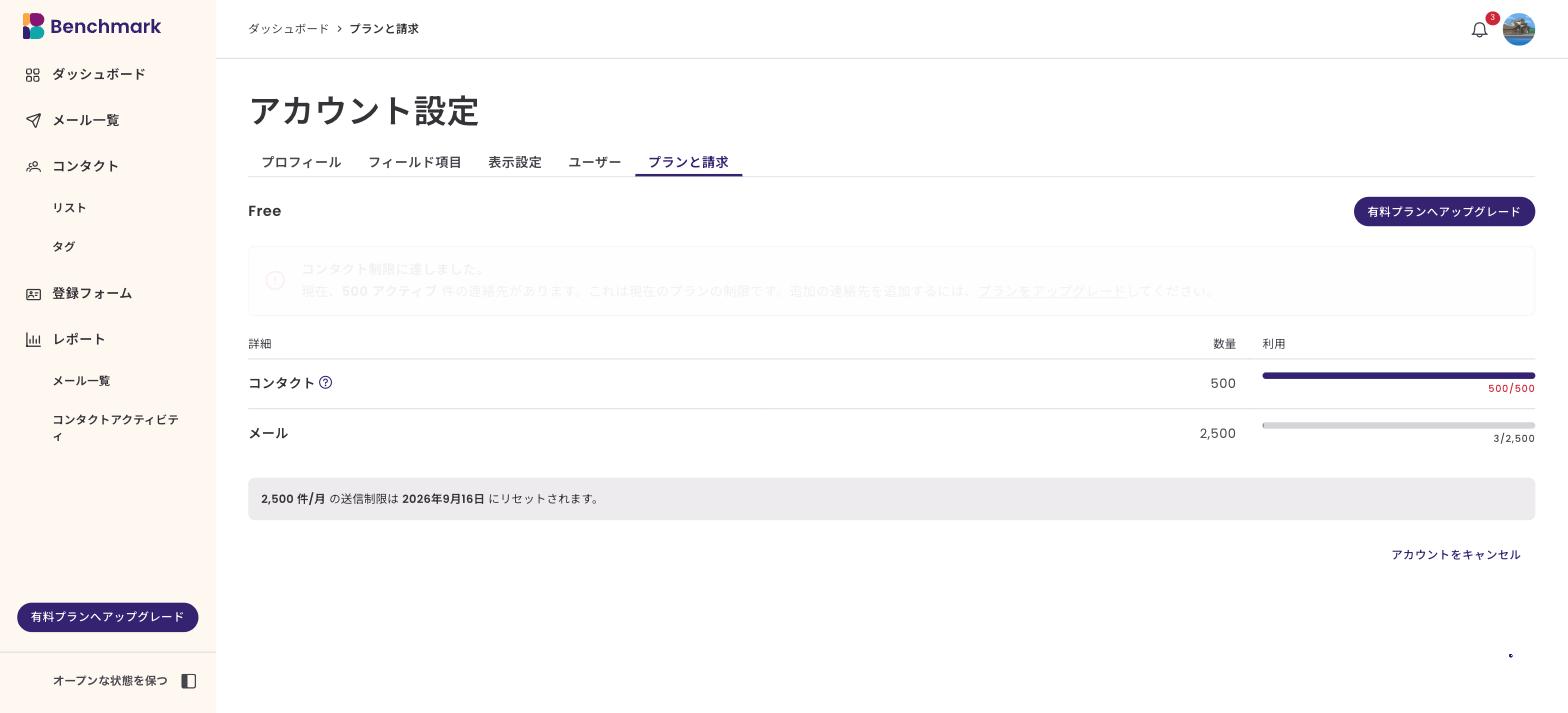Viewport: 1568px width, 713px height.
Task: Click the 500/500 usage value
Action: [1511, 389]
